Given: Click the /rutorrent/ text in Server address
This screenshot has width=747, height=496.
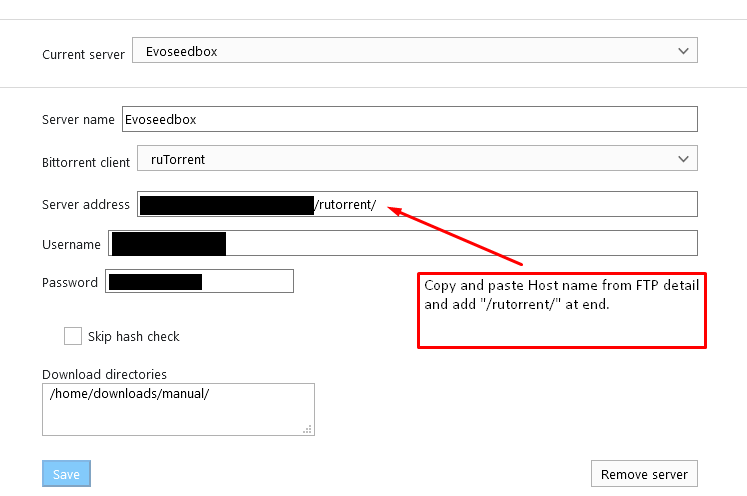Looking at the screenshot, I should [346, 205].
